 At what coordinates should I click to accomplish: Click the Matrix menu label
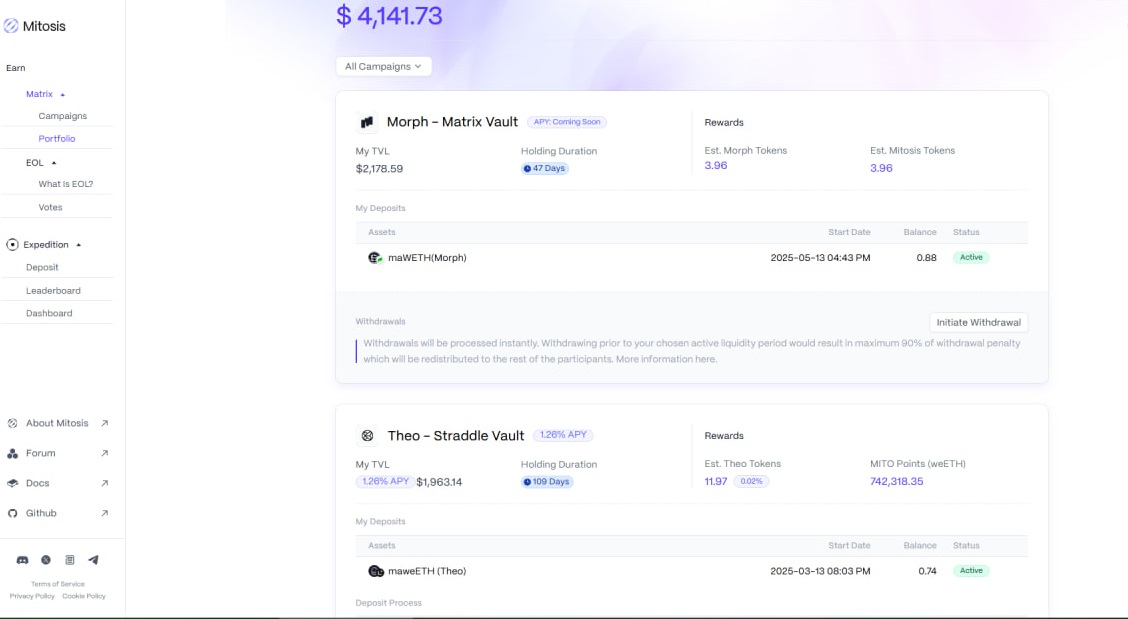tap(39, 94)
